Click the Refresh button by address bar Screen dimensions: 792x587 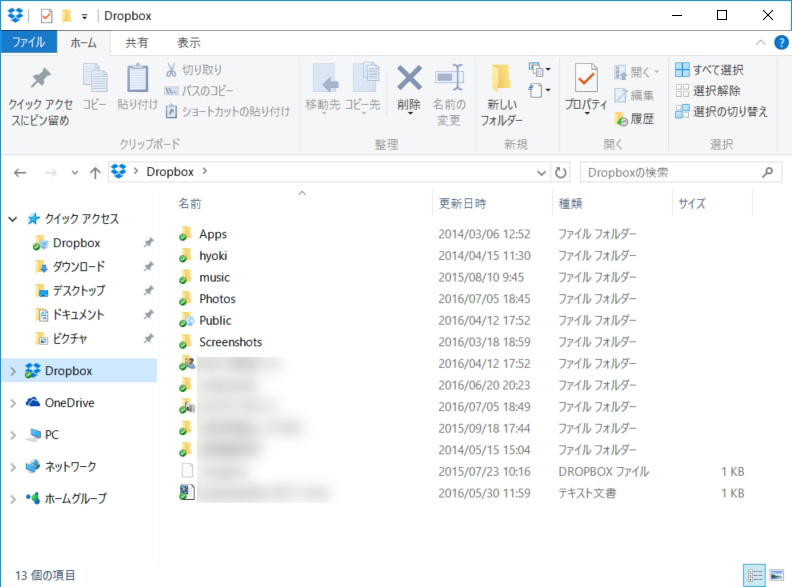561,173
